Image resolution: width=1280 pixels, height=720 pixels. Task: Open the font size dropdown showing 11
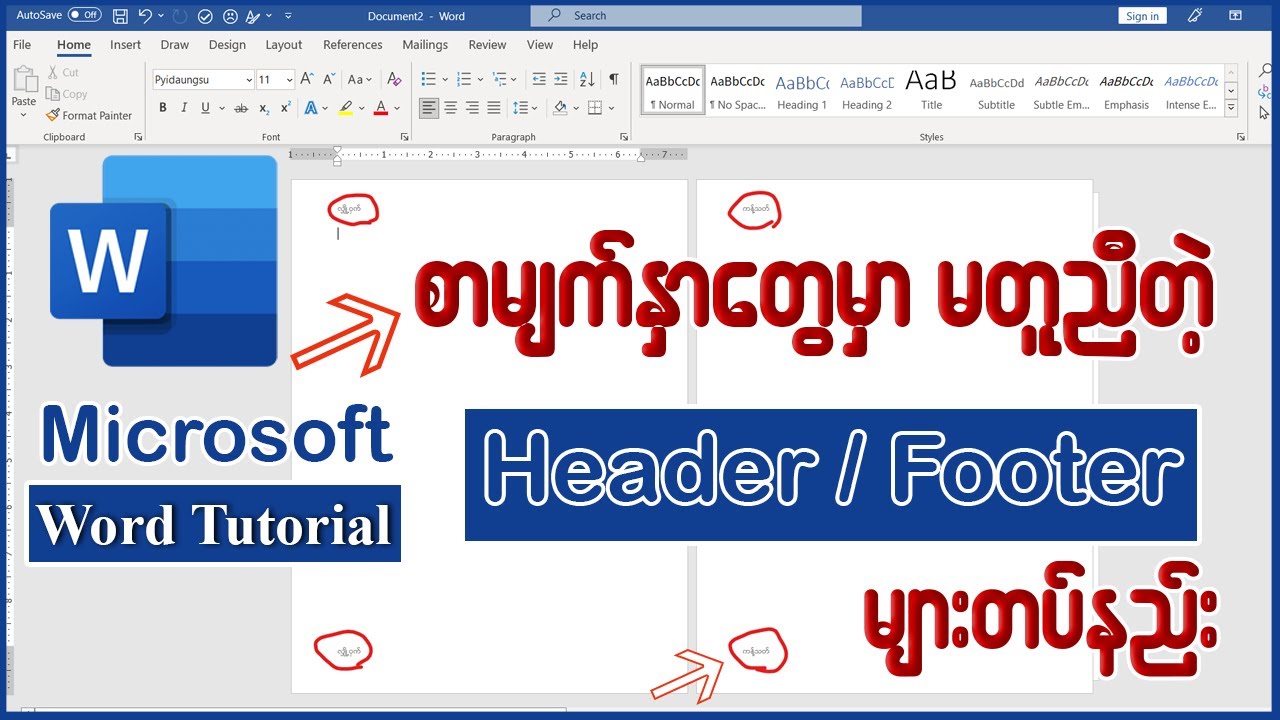click(290, 80)
